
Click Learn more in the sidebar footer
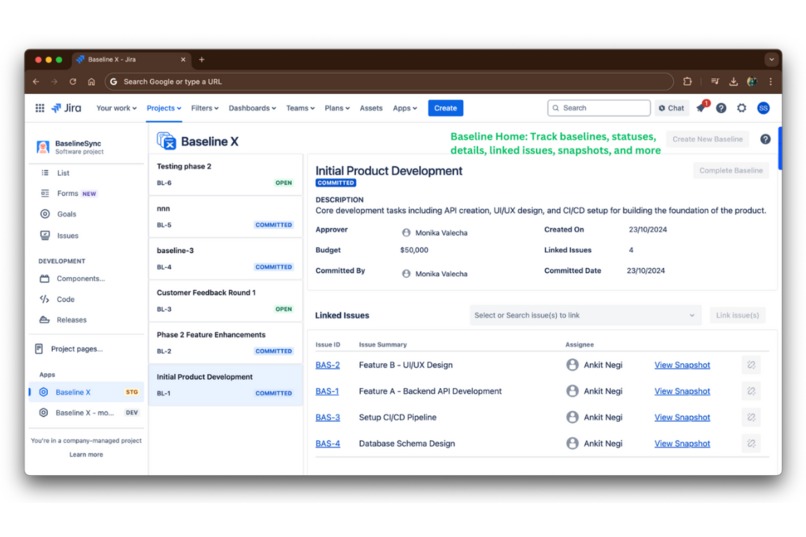(86, 455)
